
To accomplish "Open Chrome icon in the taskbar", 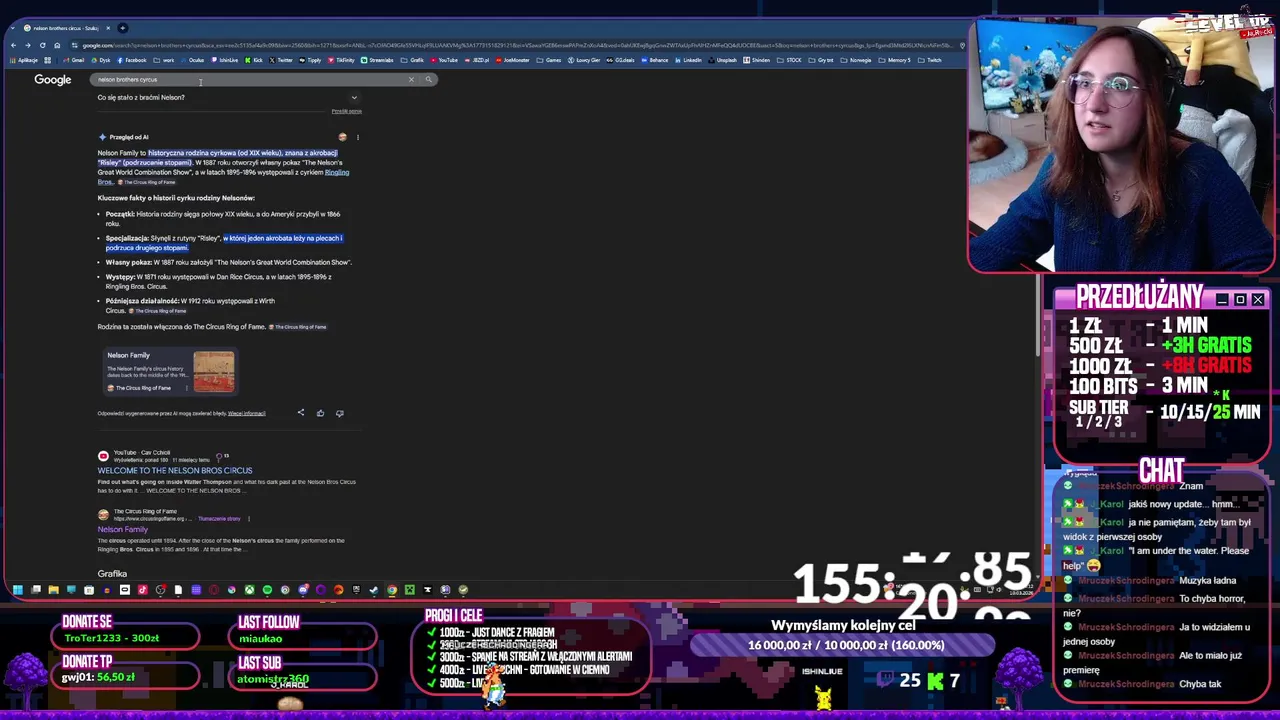I will click(x=392, y=590).
